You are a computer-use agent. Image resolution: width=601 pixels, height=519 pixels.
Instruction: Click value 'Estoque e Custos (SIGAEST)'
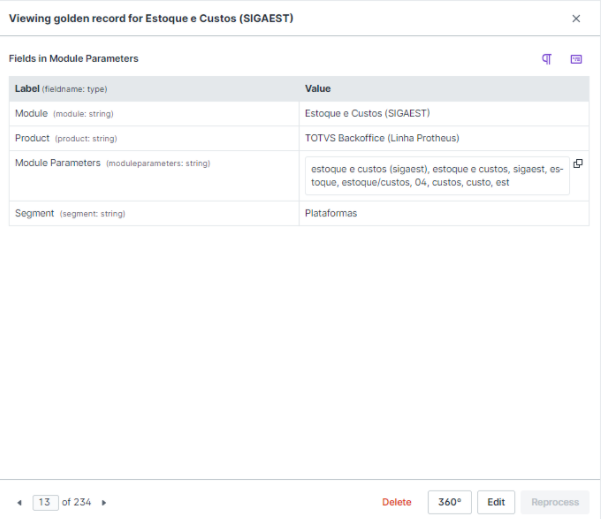(x=367, y=113)
